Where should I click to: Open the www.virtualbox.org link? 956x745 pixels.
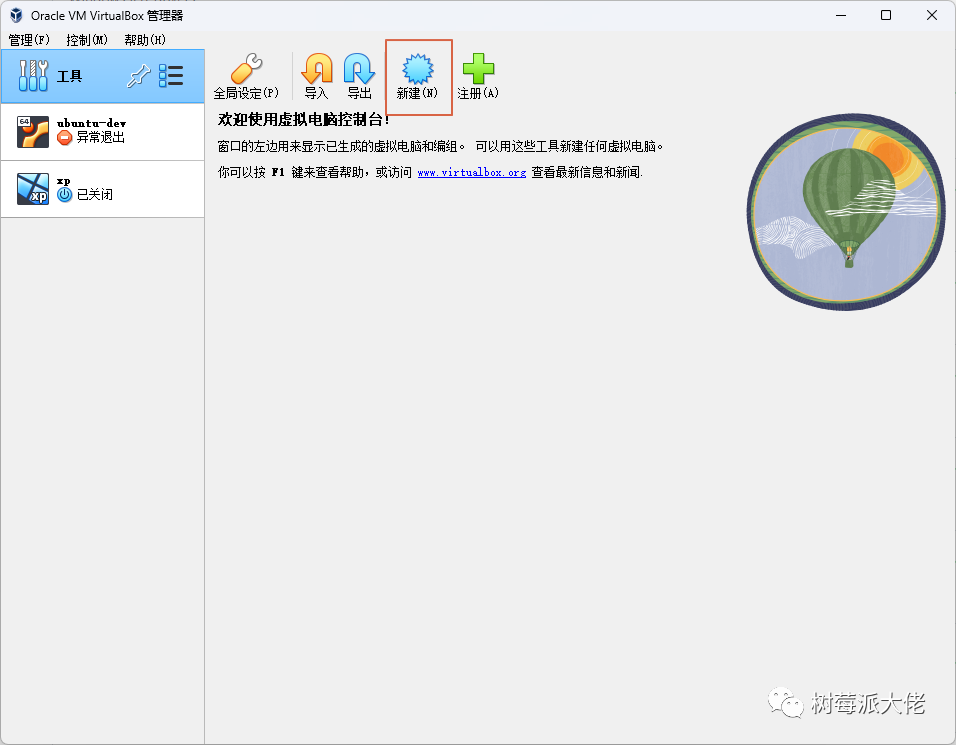pos(471,173)
